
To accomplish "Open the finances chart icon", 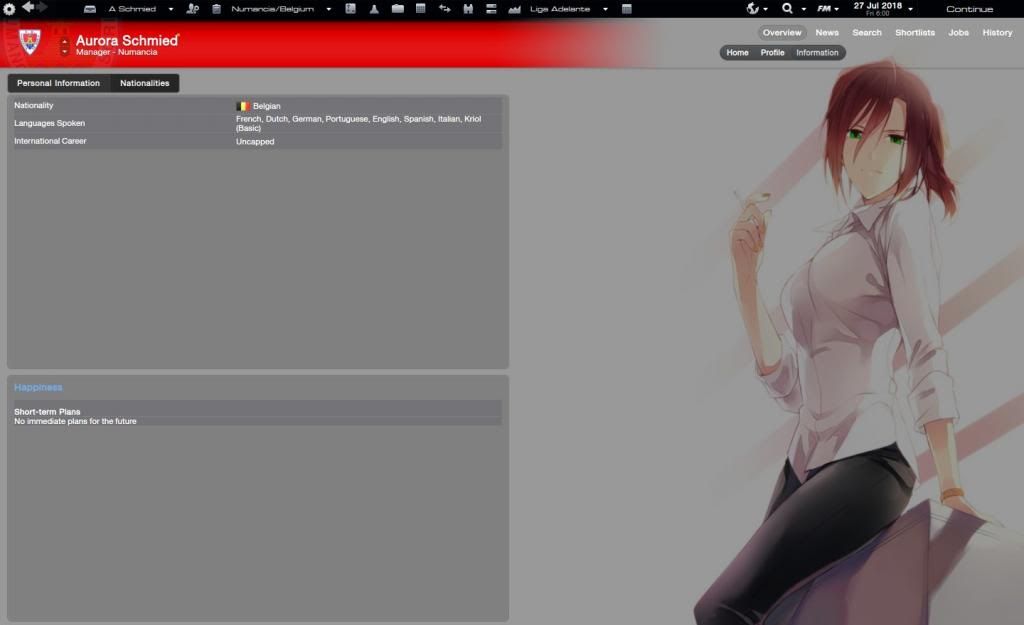I will click(515, 9).
